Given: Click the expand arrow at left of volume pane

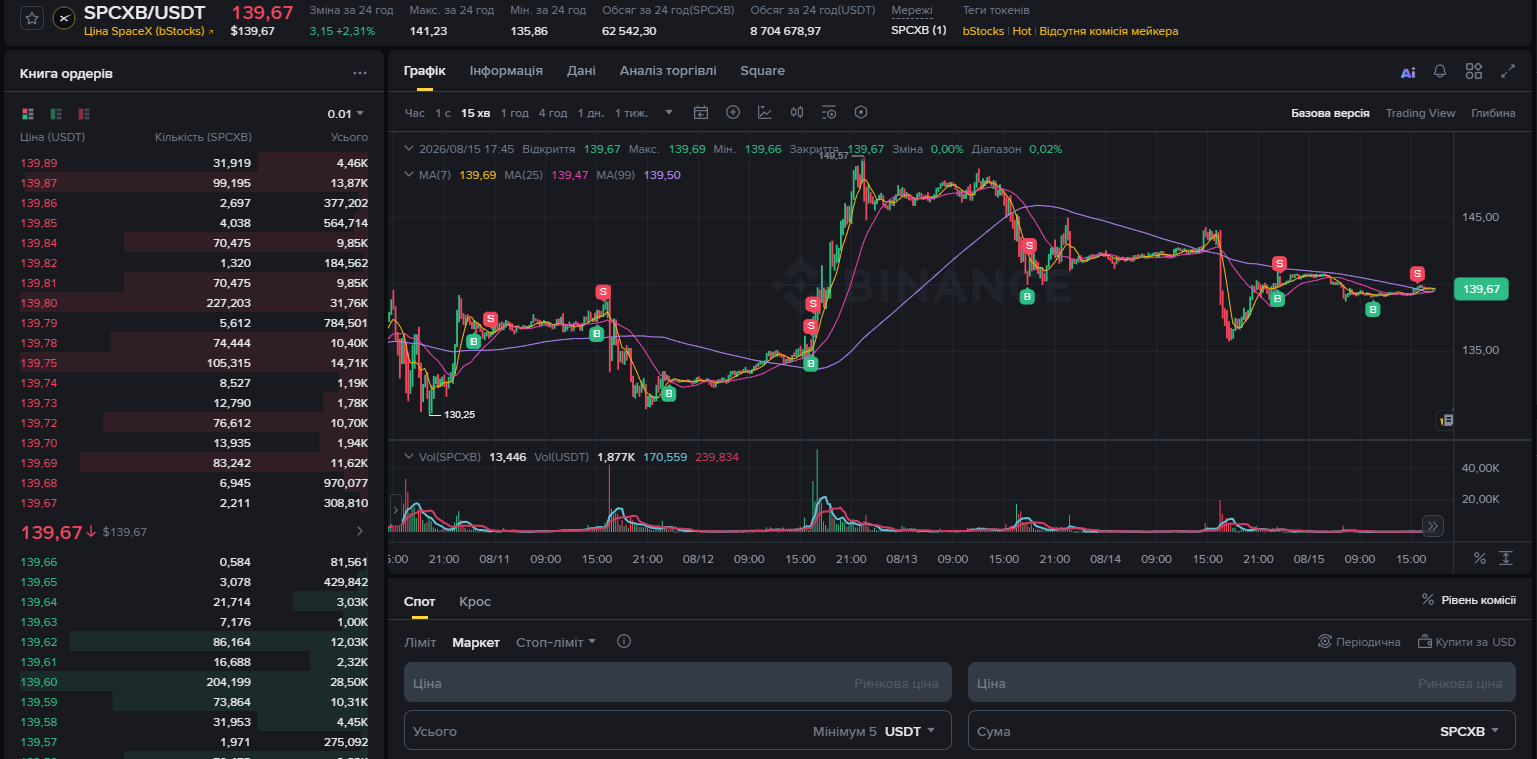Looking at the screenshot, I should pos(394,509).
